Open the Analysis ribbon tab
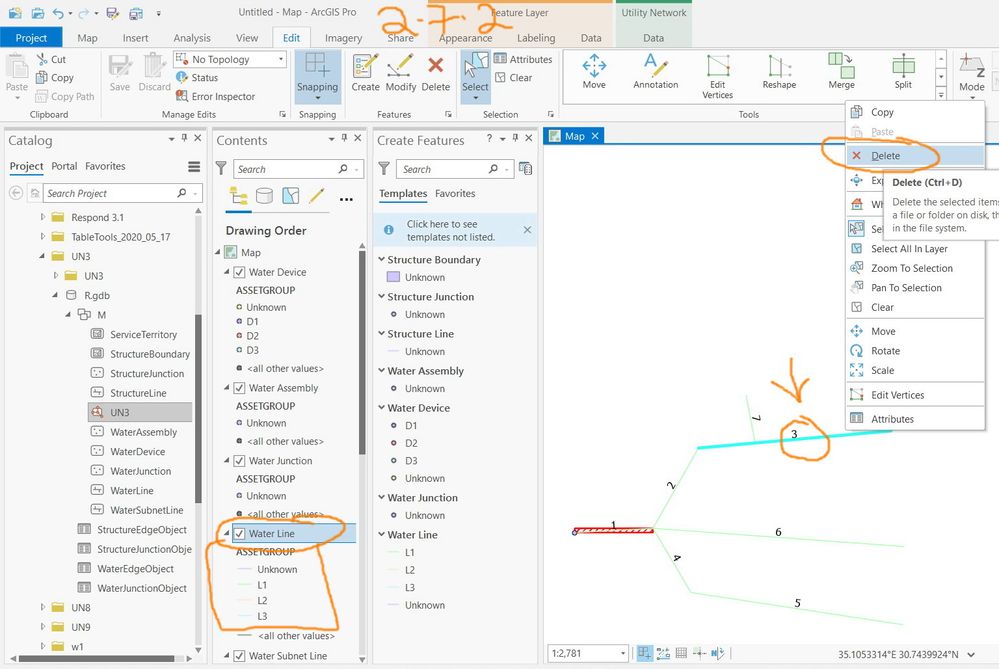 click(192, 38)
